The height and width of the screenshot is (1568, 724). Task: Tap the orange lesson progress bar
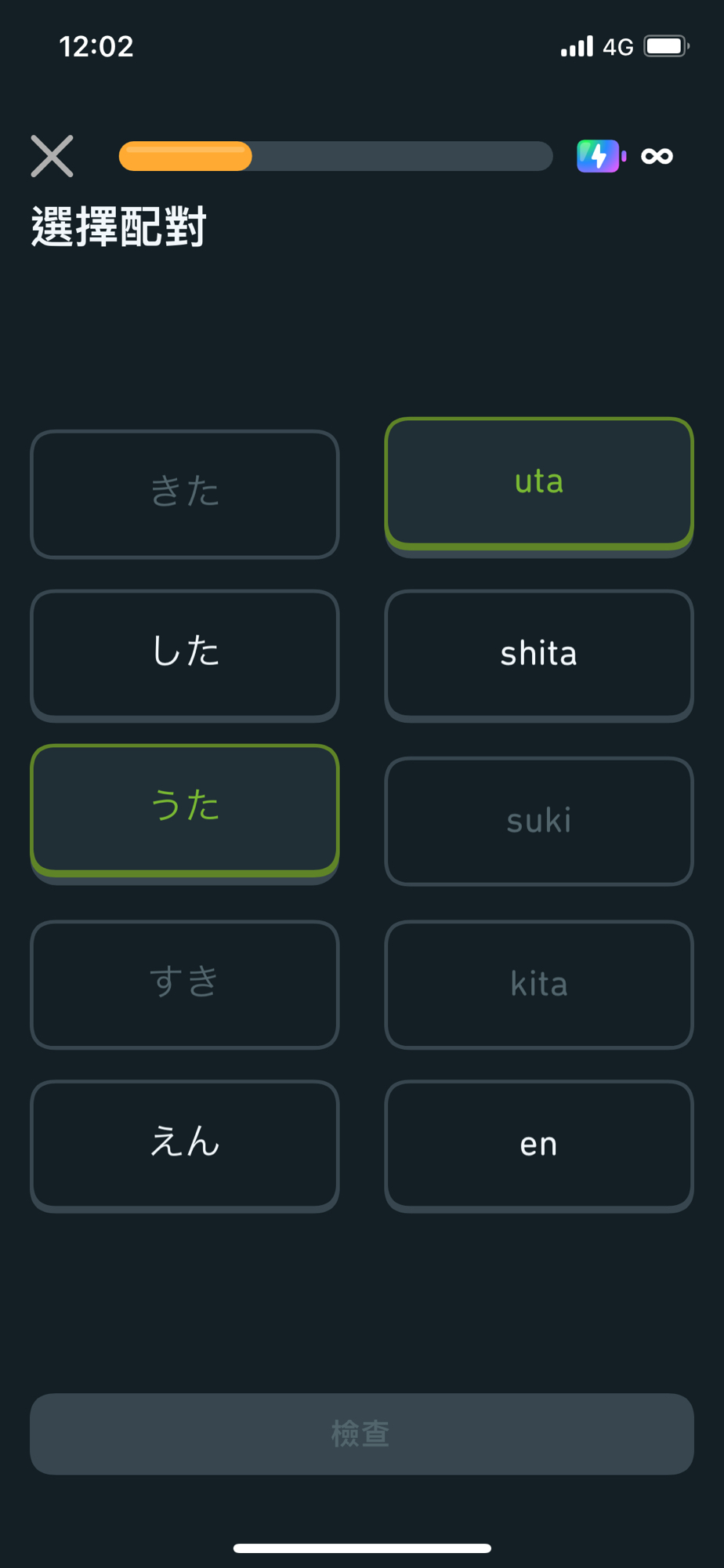(335, 156)
